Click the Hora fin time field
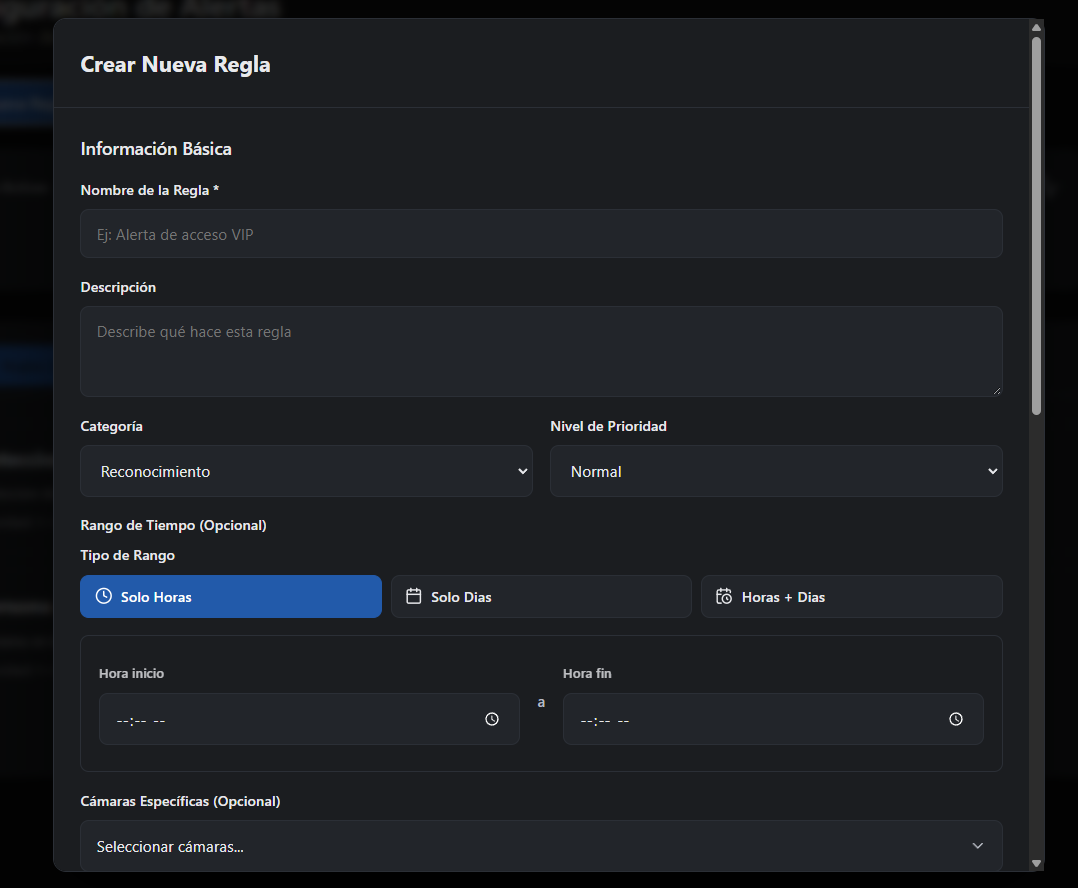 [x=773, y=719]
